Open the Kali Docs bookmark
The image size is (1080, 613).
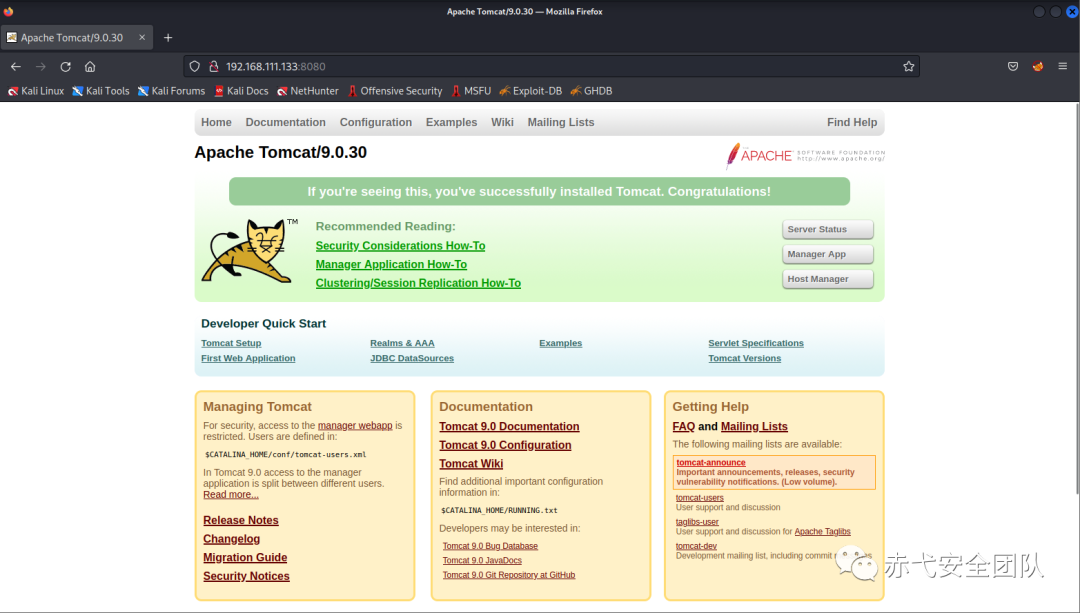coord(241,91)
